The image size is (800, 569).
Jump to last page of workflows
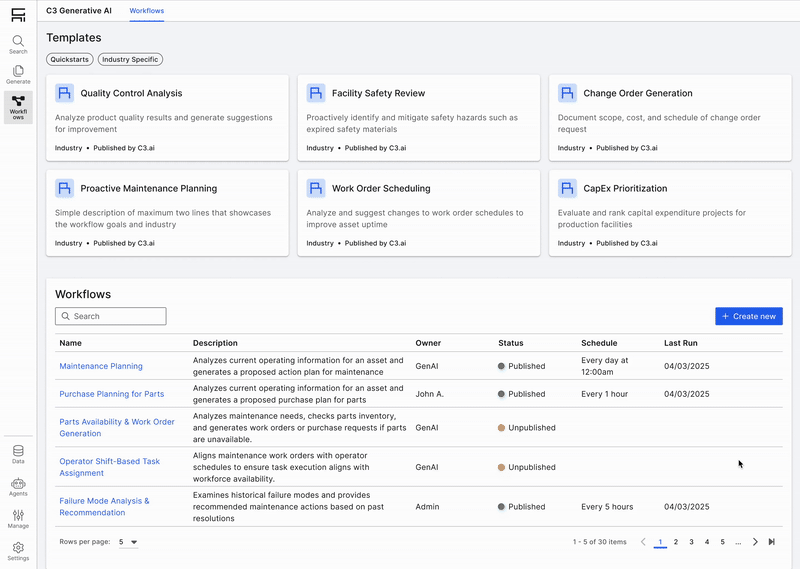[x=771, y=542]
